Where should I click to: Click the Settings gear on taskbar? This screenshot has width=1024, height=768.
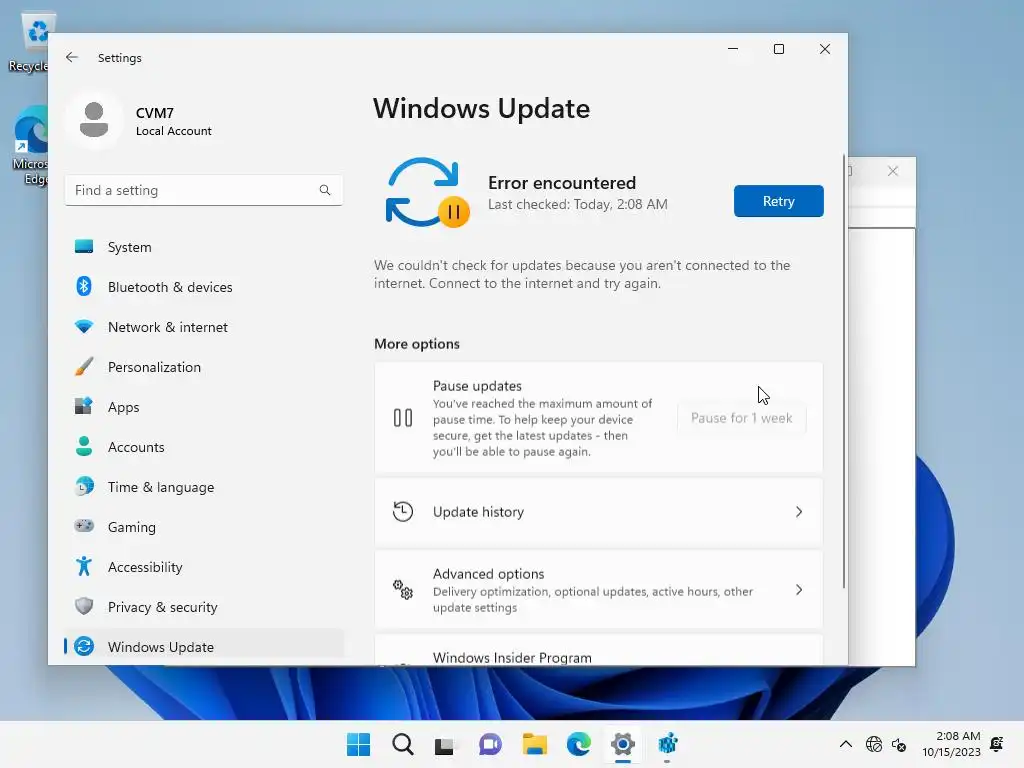(x=623, y=744)
